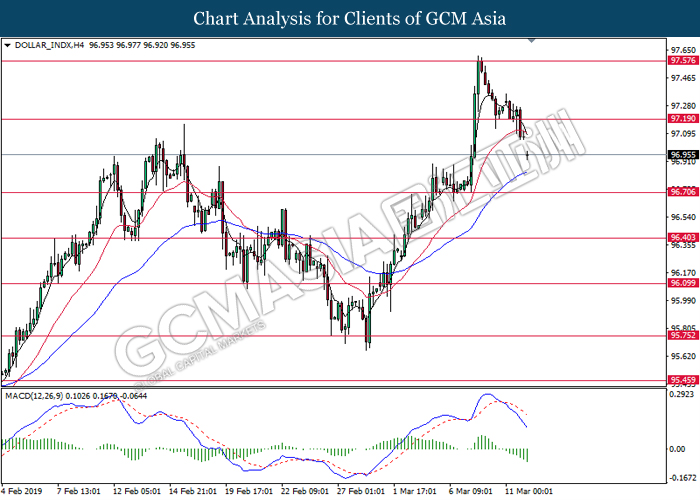Click the 95.620 price scale value
Viewport: 700px width, 500px height.
pyautogui.click(x=683, y=356)
